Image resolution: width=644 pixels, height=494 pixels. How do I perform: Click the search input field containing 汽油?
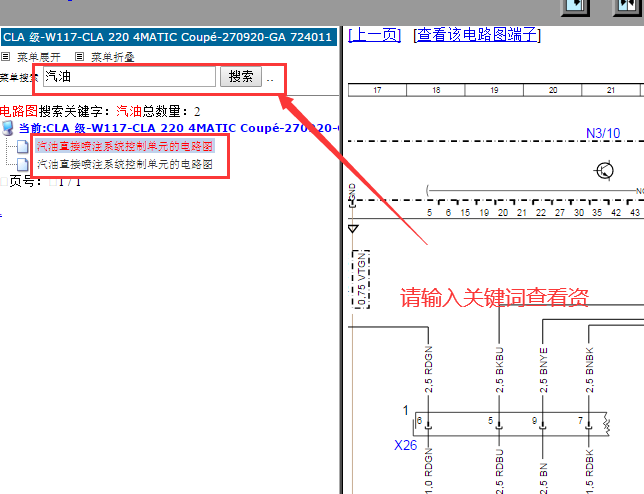tap(129, 76)
